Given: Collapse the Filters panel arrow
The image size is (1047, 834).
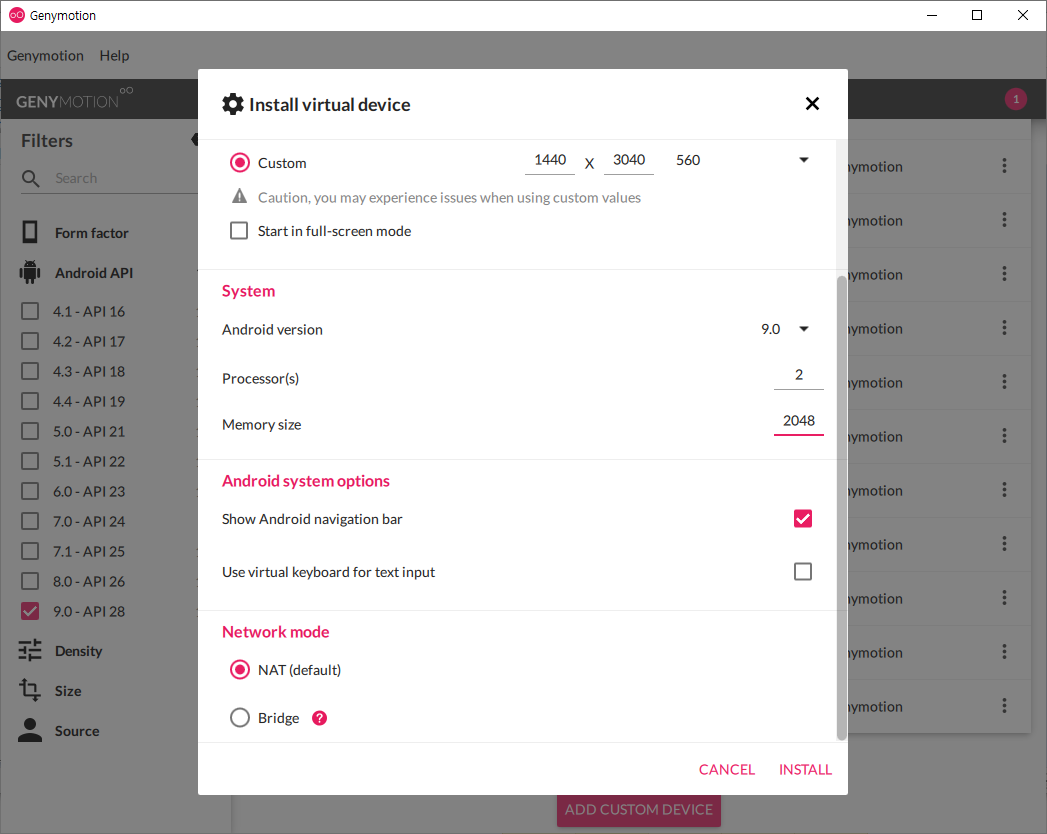Looking at the screenshot, I should (x=194, y=140).
